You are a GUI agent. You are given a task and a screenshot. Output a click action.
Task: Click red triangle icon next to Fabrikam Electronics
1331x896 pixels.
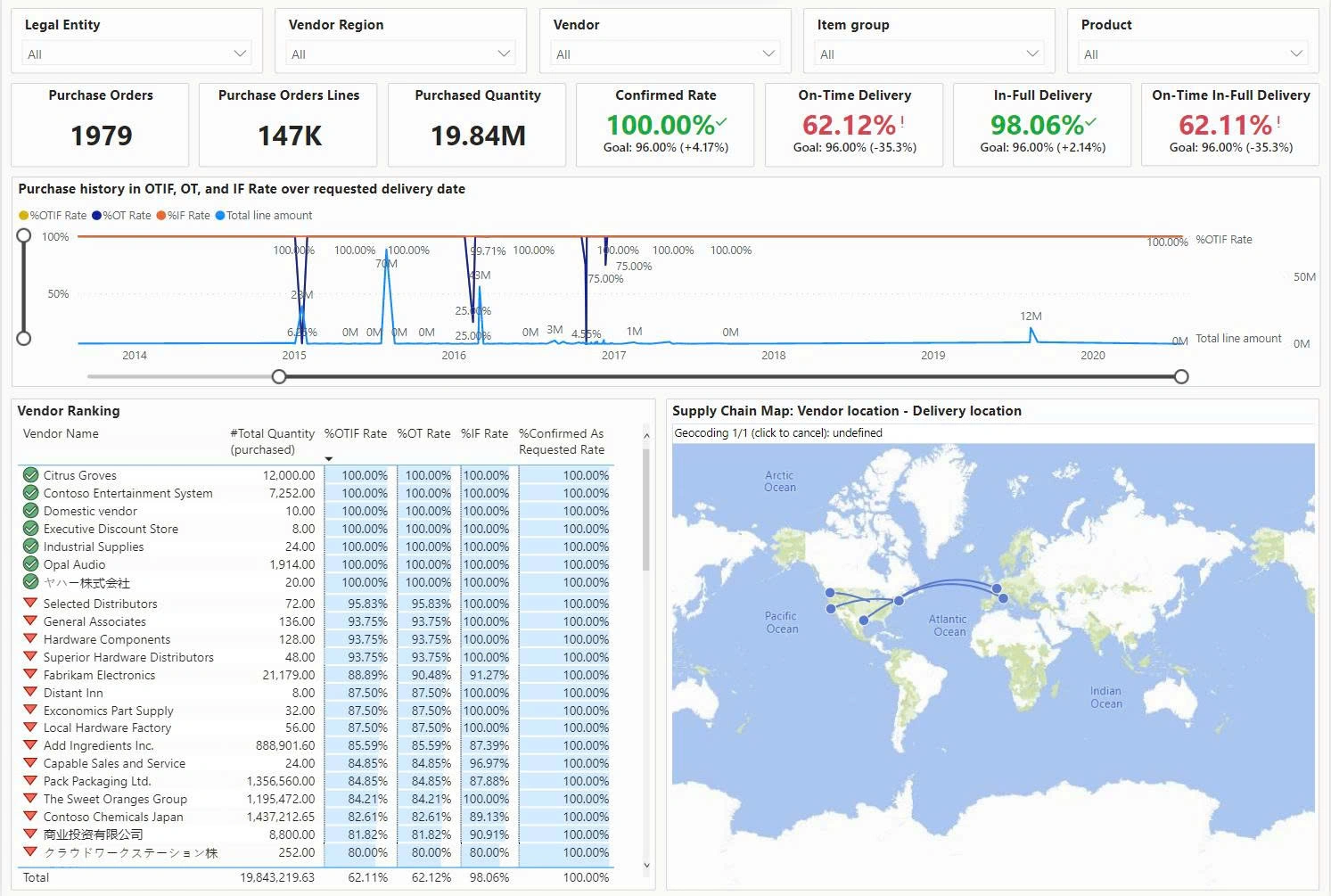coord(30,674)
